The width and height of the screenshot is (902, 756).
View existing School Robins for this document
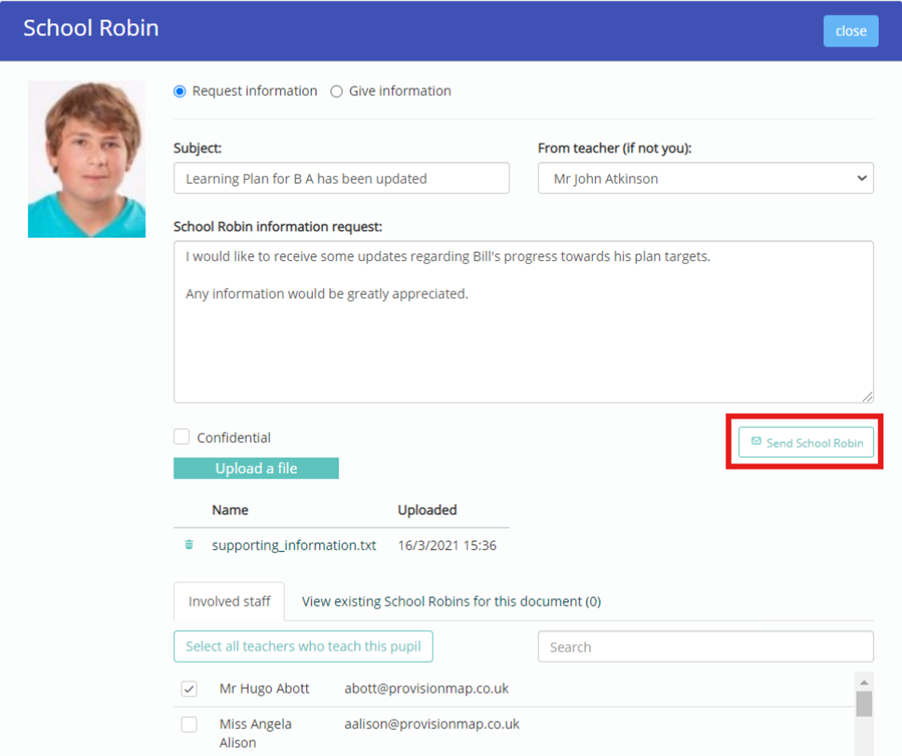coord(450,601)
